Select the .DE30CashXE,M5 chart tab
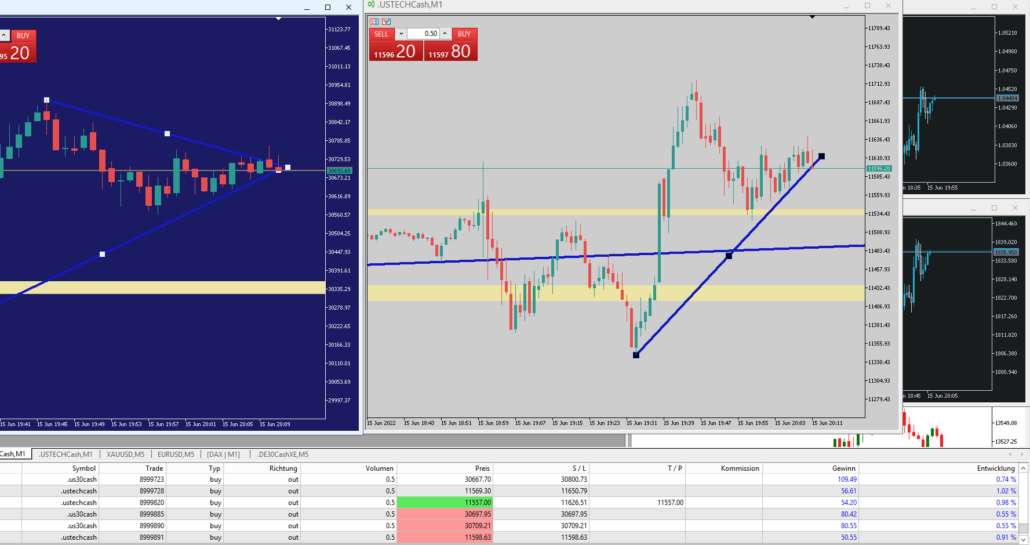 285,454
